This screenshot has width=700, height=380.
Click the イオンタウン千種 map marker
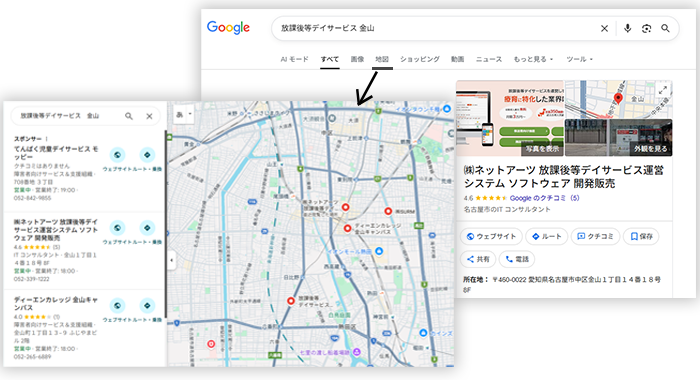[x=446, y=109]
